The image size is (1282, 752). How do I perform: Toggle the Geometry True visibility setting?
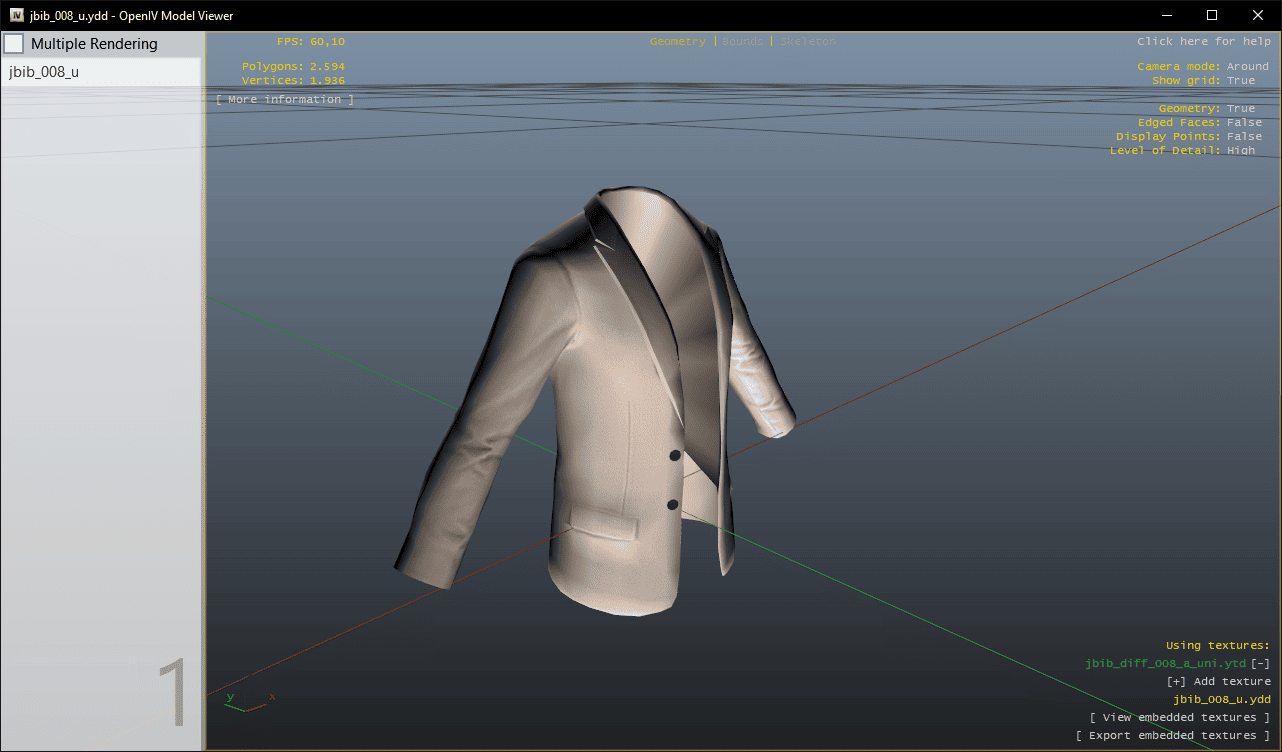[1240, 109]
